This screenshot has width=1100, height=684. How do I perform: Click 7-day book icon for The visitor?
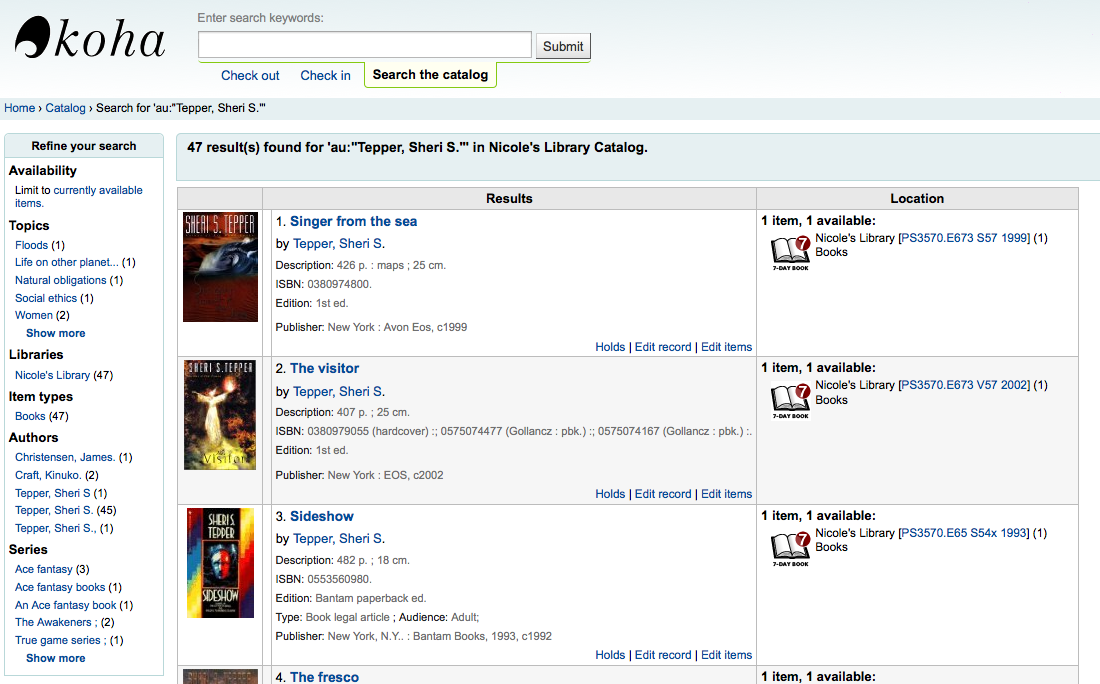790,401
